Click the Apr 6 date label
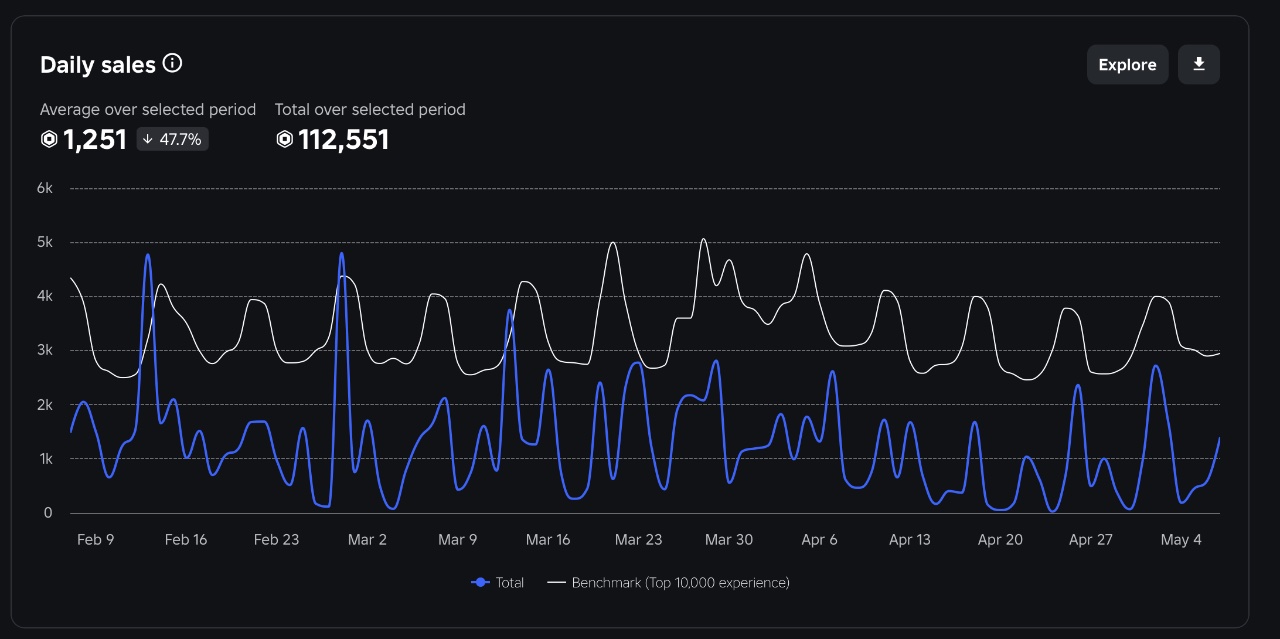The height and width of the screenshot is (639, 1280). (820, 540)
